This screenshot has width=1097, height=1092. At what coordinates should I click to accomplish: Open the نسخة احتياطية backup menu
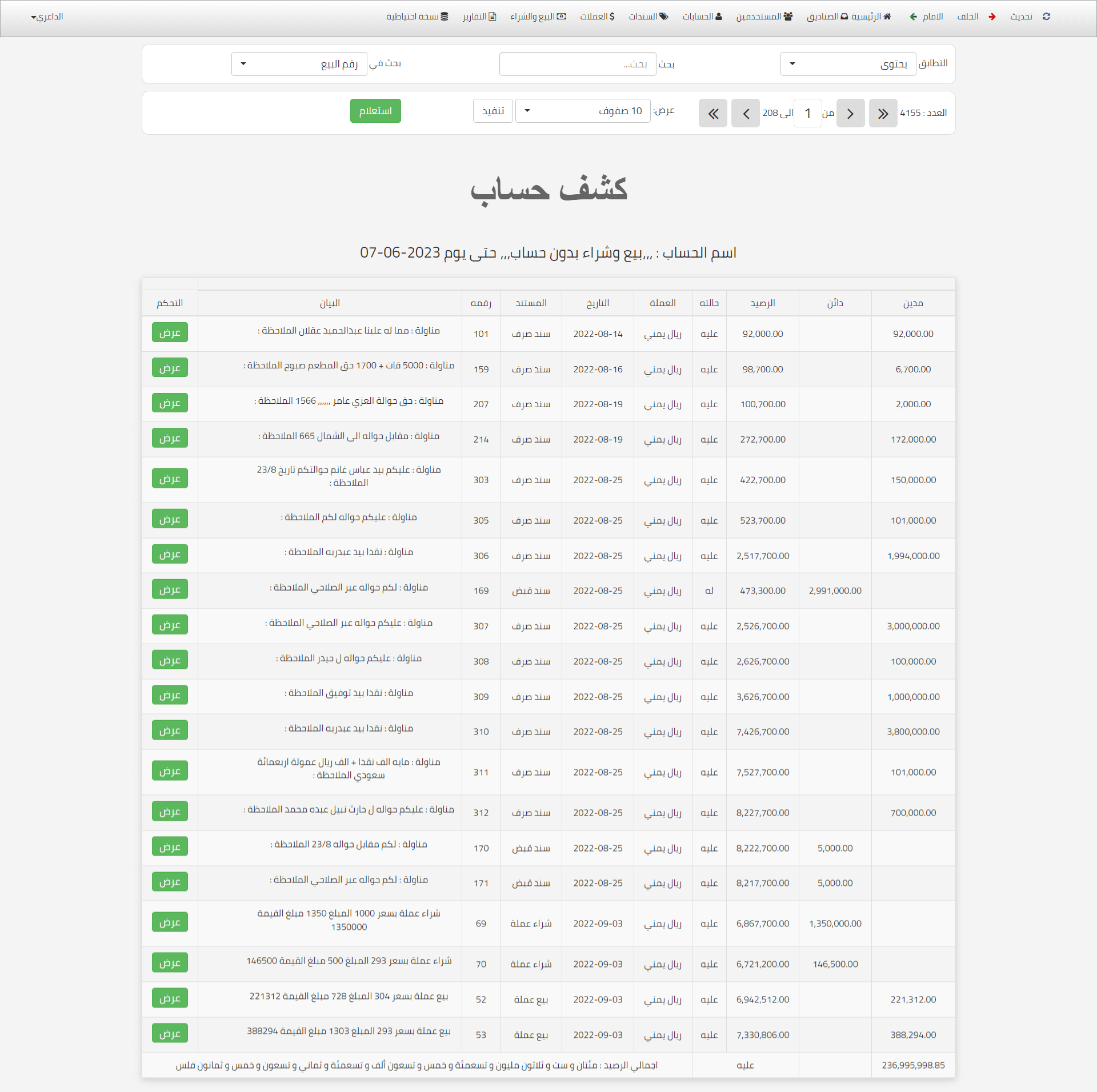click(x=417, y=17)
